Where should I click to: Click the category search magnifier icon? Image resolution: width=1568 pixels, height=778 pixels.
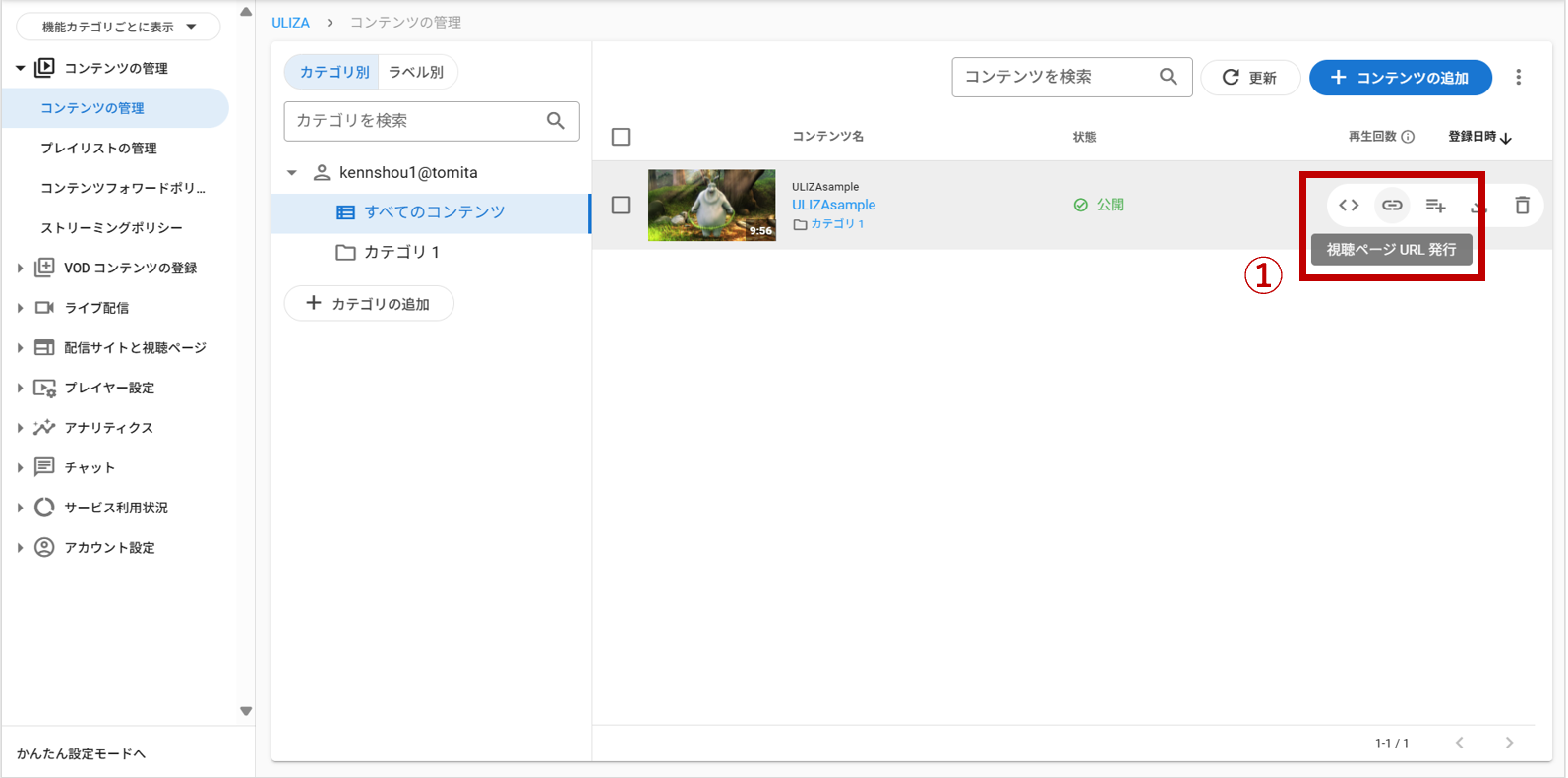(x=555, y=121)
